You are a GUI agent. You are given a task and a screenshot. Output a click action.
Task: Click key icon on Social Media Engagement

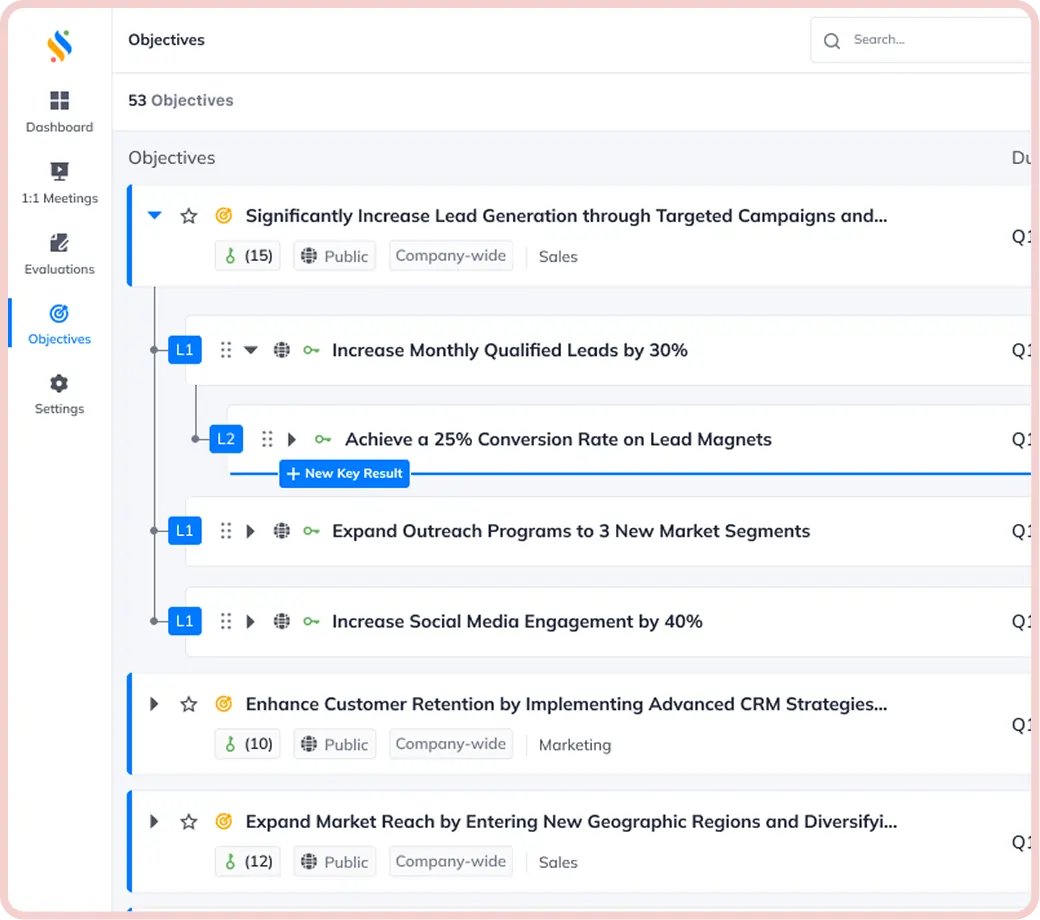pos(311,622)
